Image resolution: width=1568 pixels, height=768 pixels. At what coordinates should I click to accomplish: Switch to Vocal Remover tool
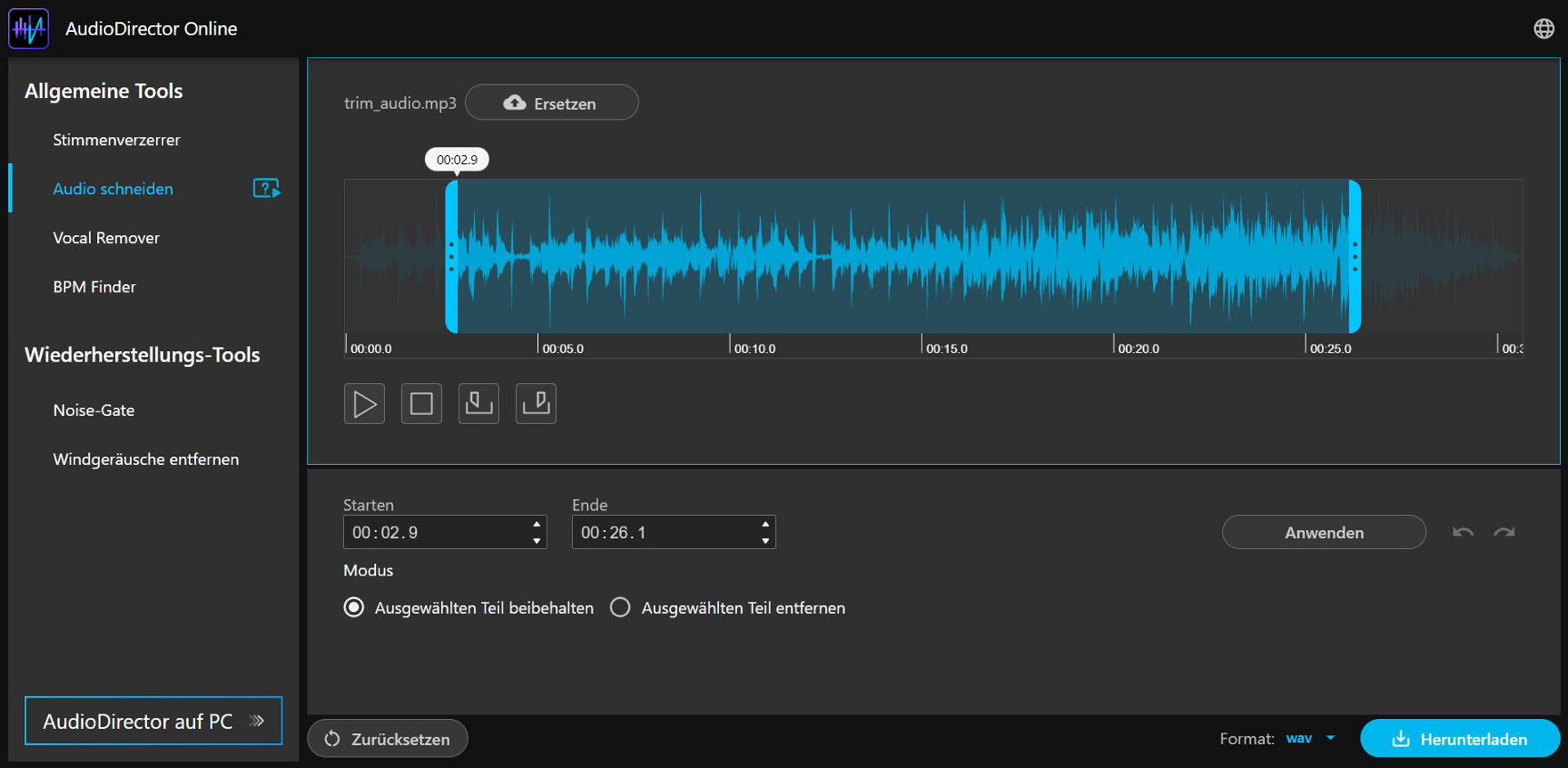click(x=106, y=238)
